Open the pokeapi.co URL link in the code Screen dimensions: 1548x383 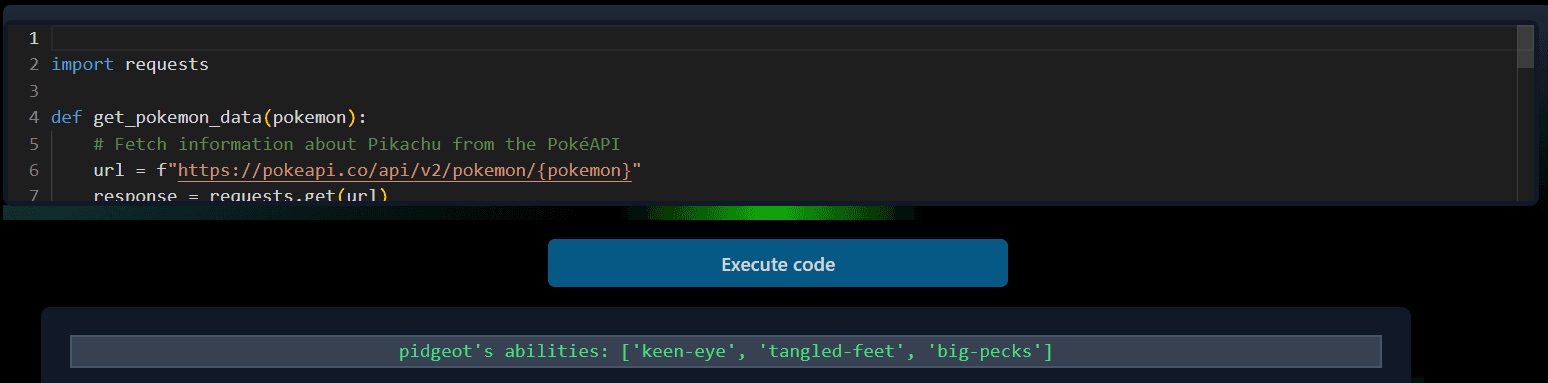point(404,170)
